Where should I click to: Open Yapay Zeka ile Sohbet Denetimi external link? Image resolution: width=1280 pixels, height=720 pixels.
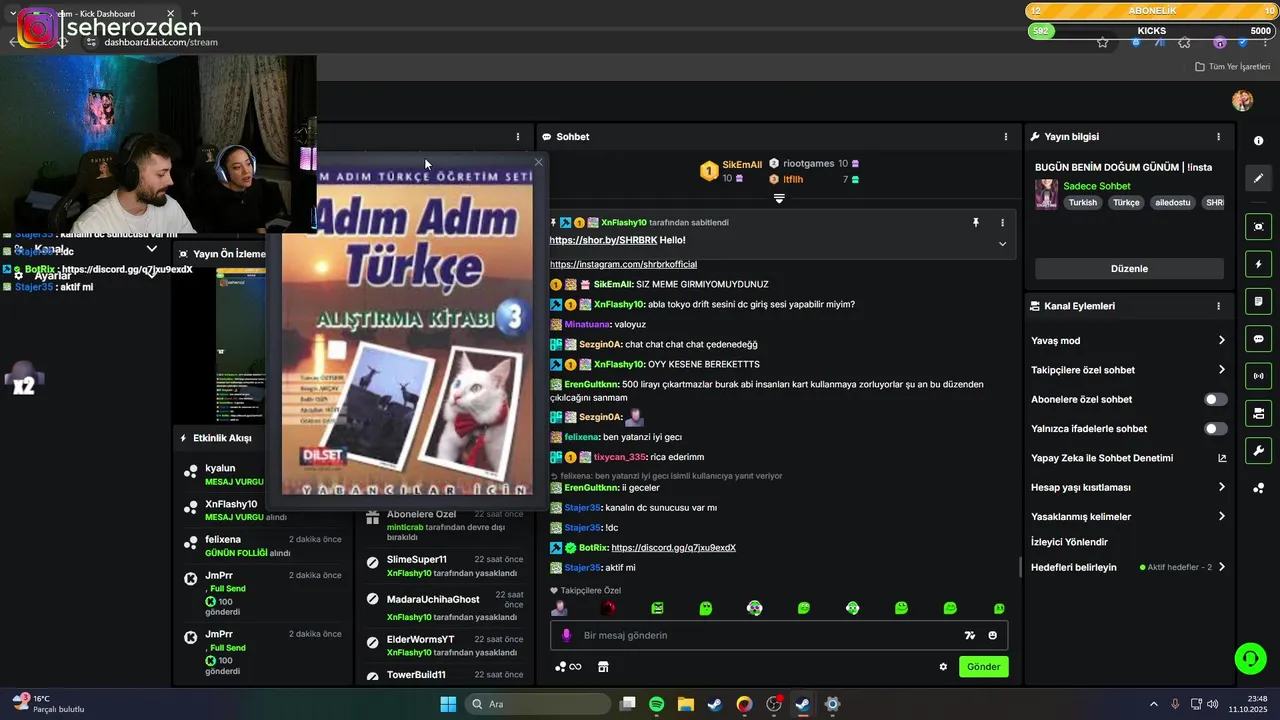pos(1222,458)
